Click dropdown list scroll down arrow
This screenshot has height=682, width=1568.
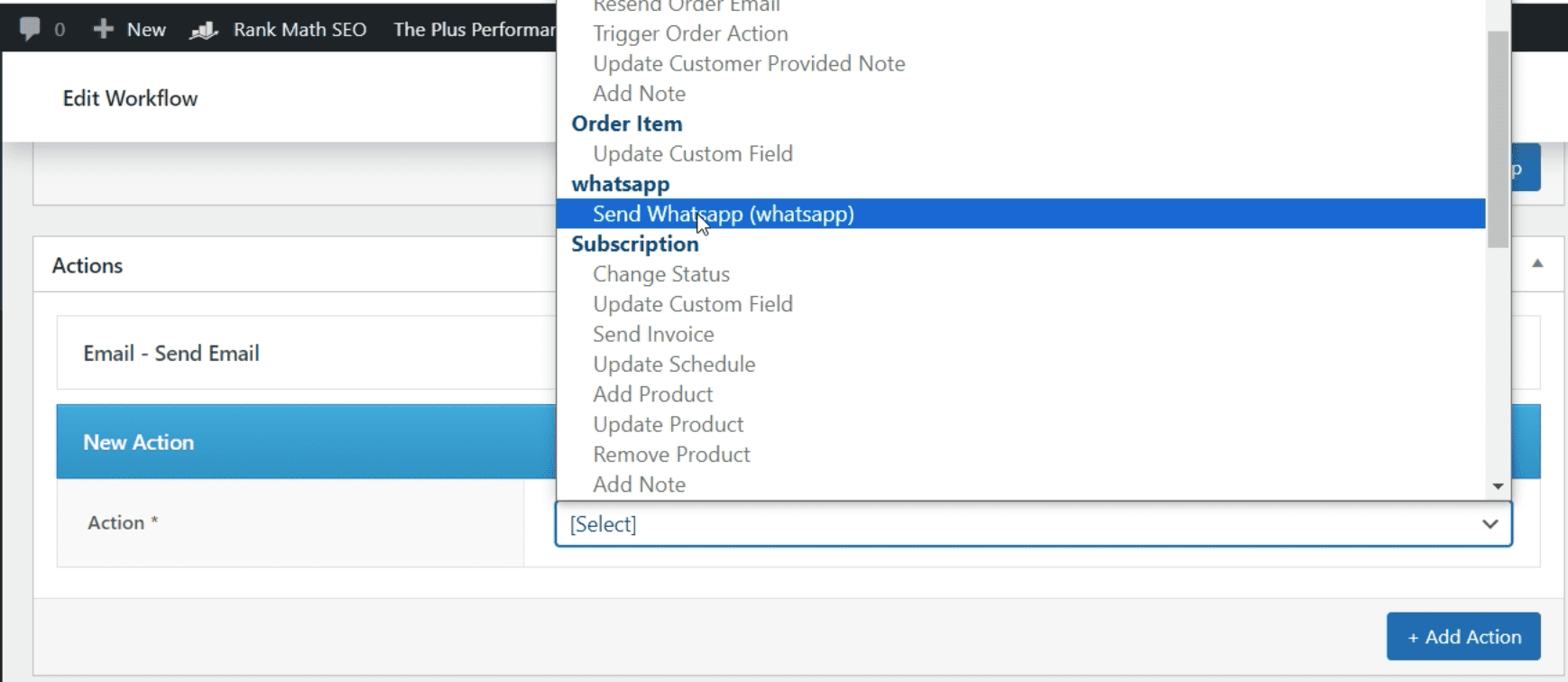tap(1498, 486)
